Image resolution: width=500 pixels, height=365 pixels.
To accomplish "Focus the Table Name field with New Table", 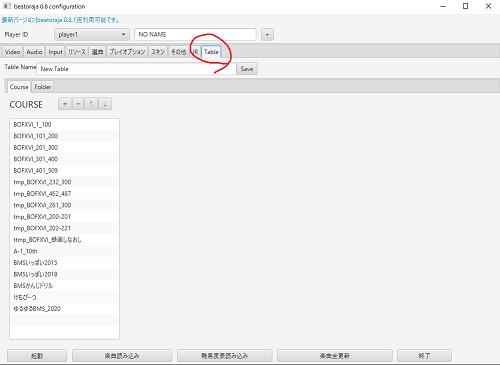I will point(136,69).
